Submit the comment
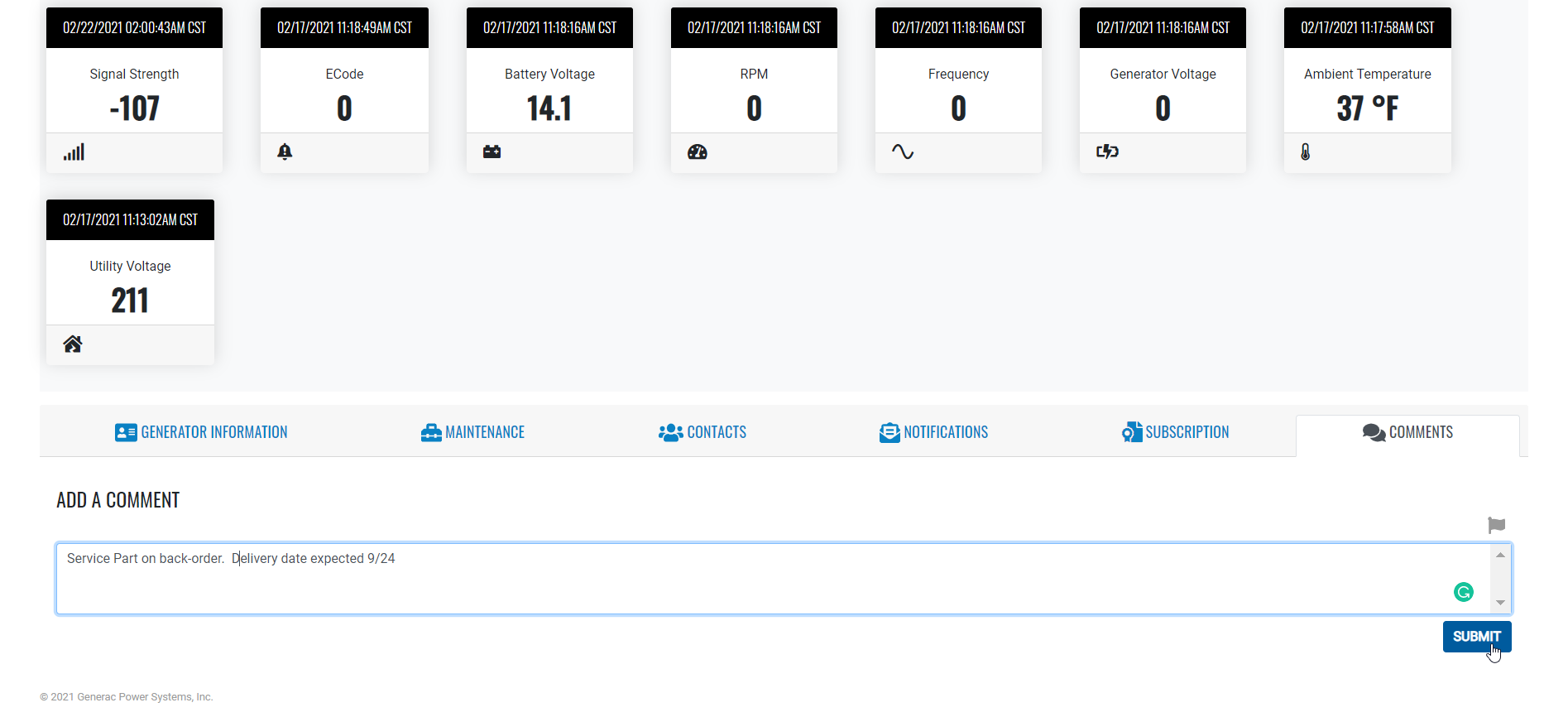Image resolution: width=1568 pixels, height=717 pixels. point(1477,637)
